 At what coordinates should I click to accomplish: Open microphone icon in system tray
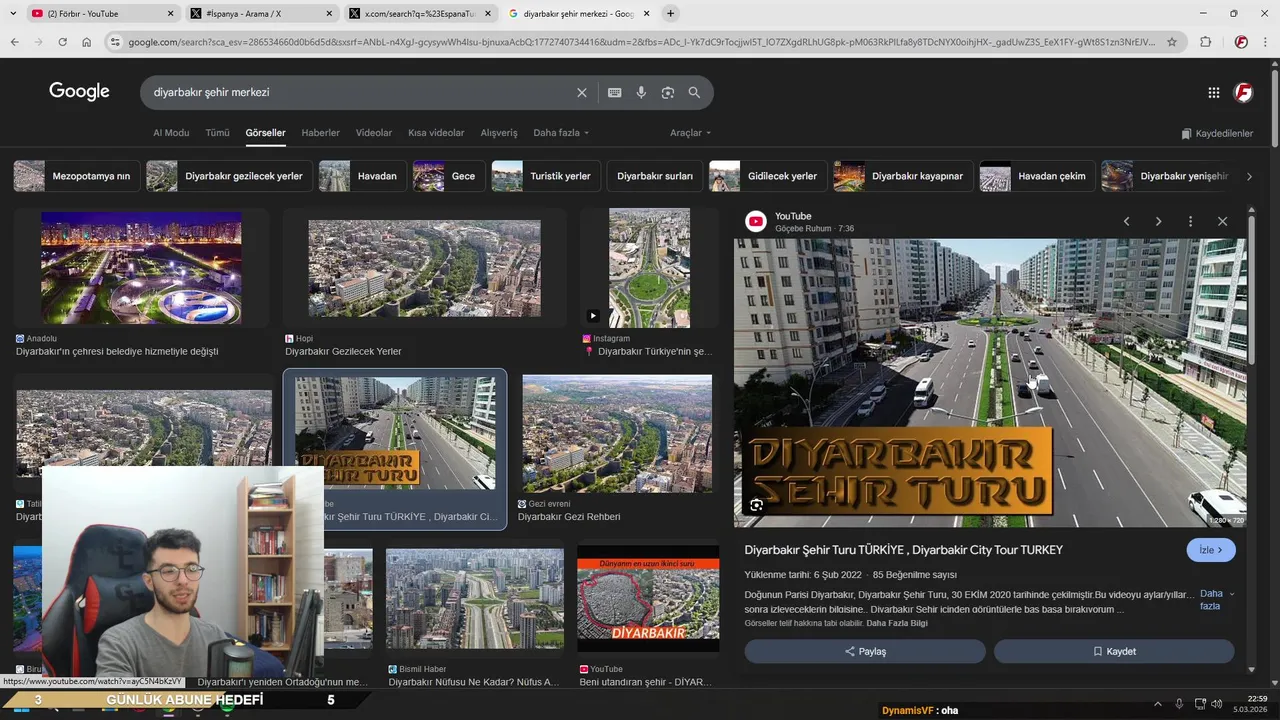[1179, 704]
